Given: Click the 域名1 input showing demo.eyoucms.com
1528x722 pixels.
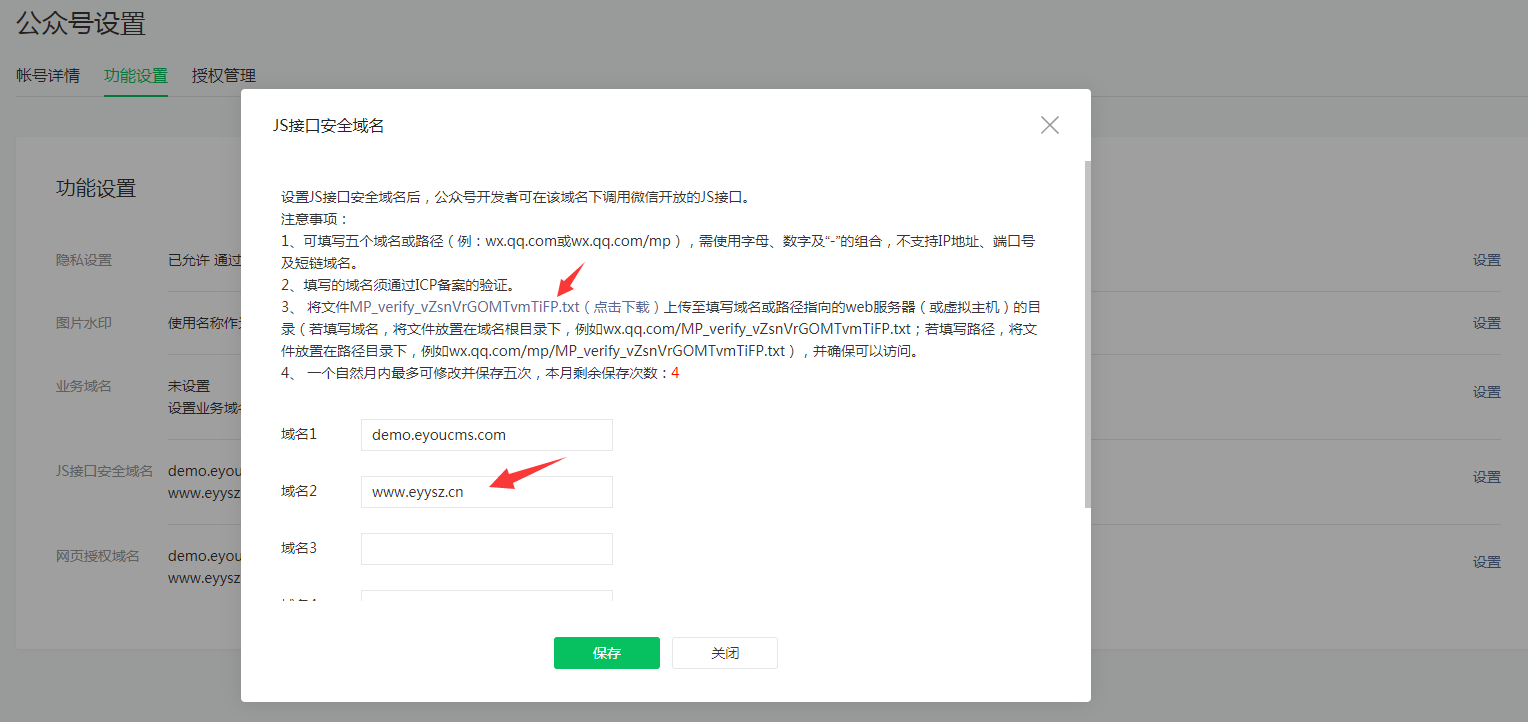Looking at the screenshot, I should 486,434.
